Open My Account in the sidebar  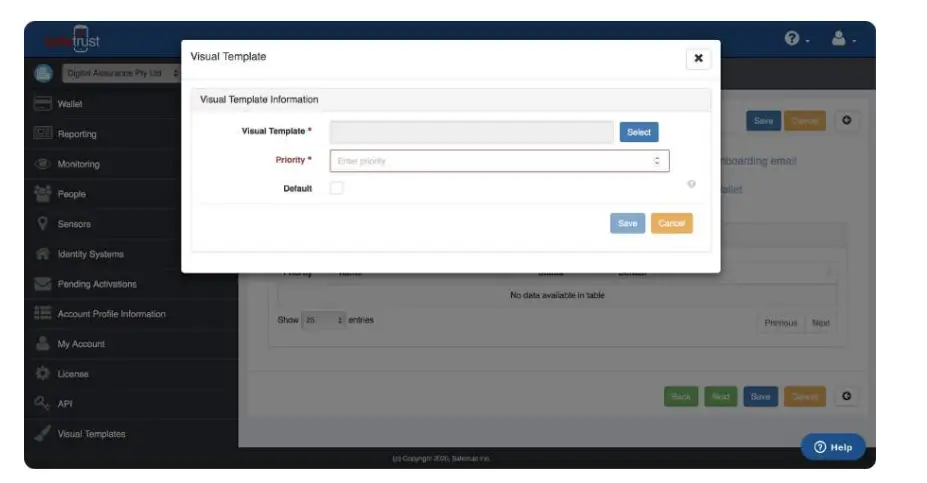coord(81,344)
